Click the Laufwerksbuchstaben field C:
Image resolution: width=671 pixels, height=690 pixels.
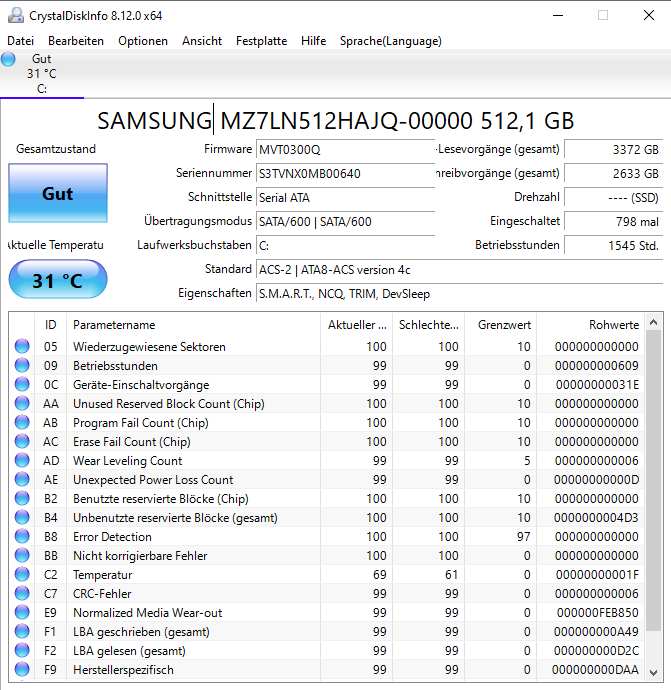[345, 246]
